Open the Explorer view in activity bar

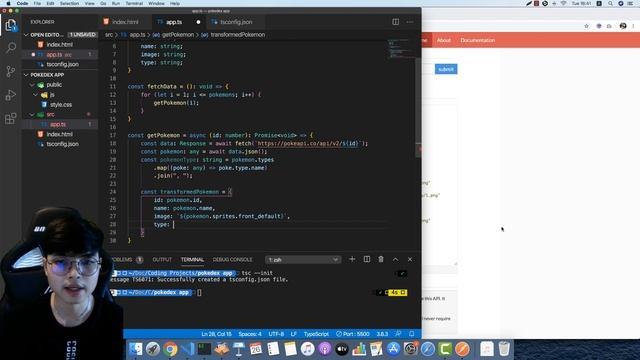[11, 25]
